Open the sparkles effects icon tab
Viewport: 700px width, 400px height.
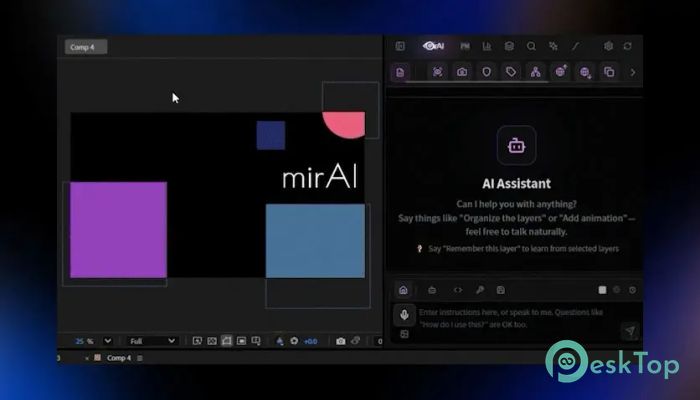[553, 46]
